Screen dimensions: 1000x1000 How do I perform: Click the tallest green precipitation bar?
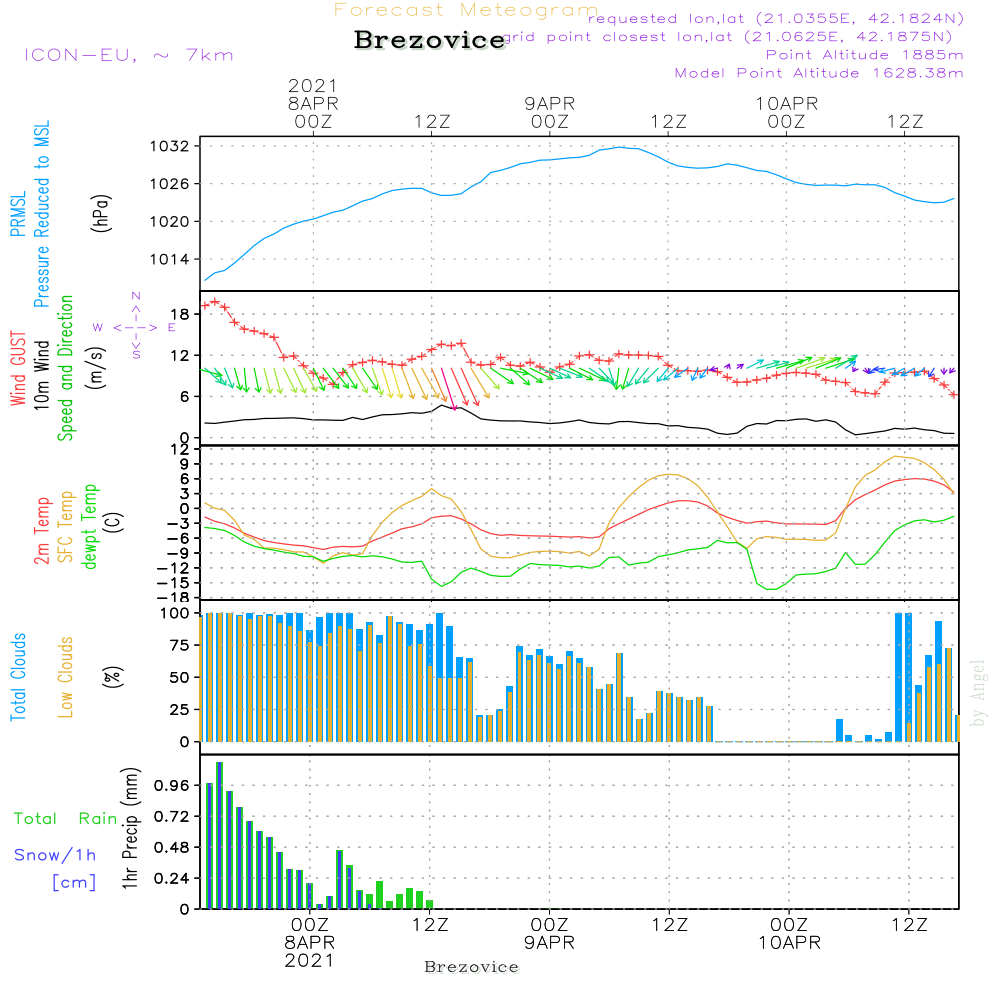[219, 835]
